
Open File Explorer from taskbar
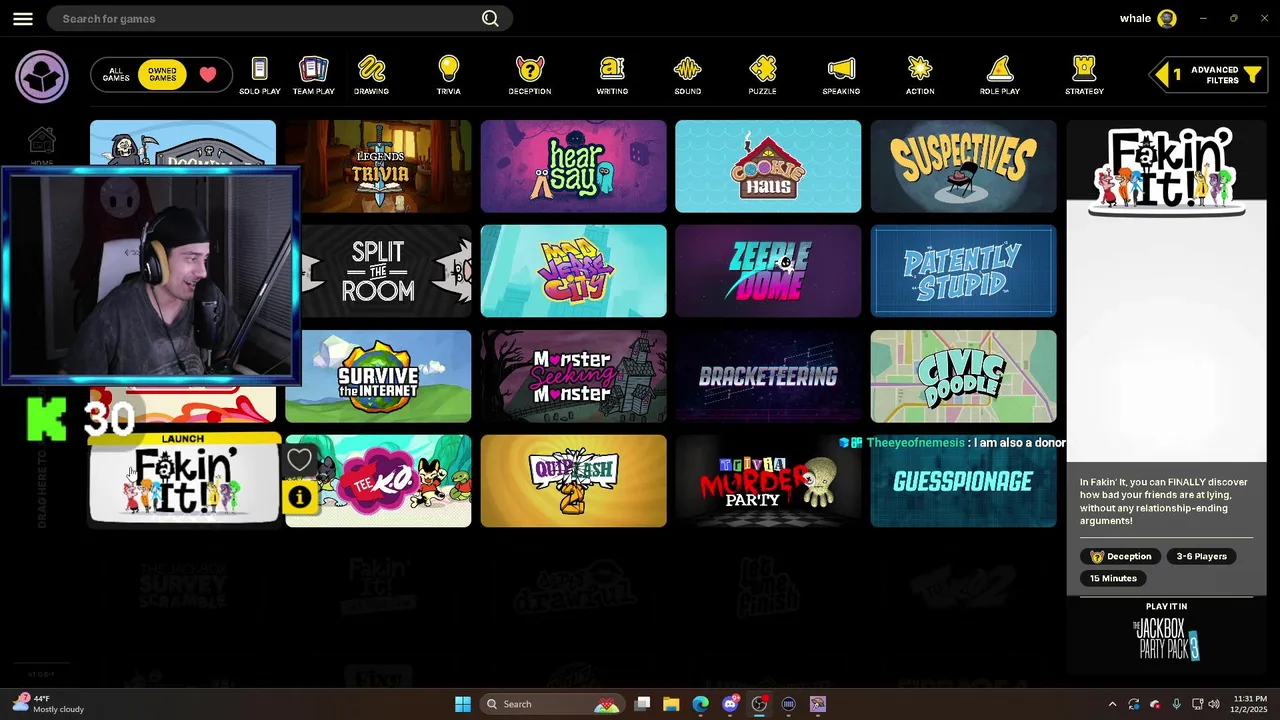click(x=671, y=704)
